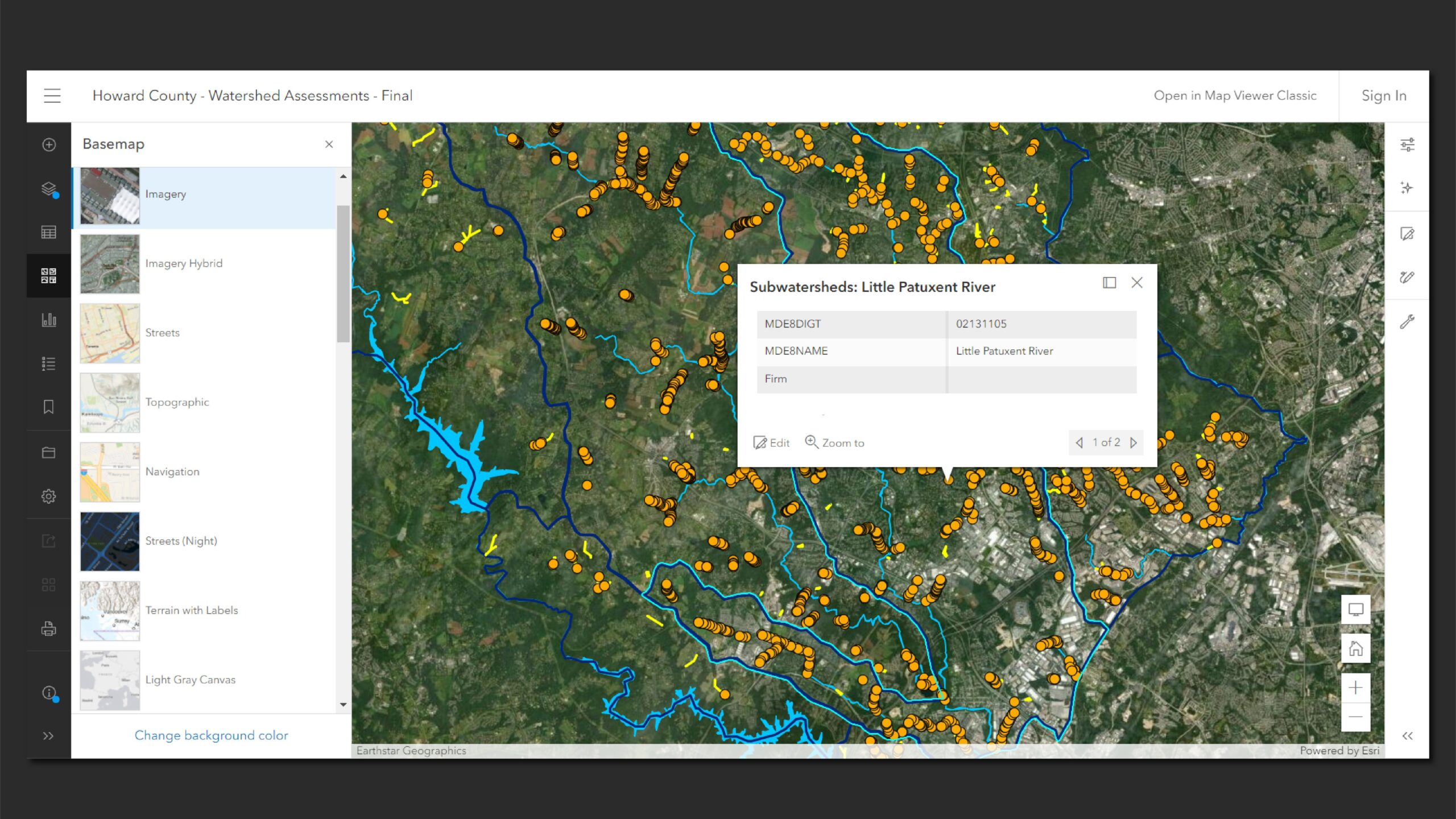Open the map Properties sliders icon

pos(1407,144)
